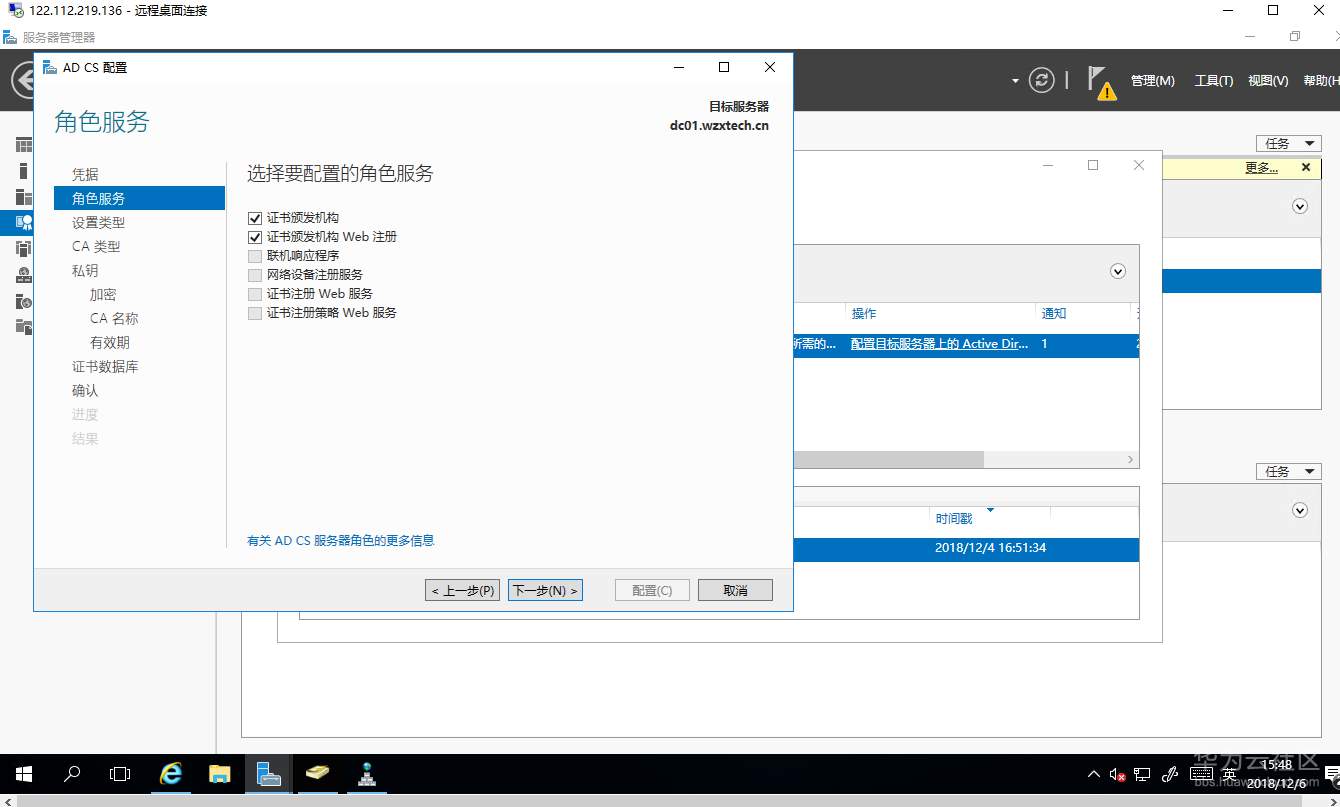Open the AD DS icon in sidebar
1340x807 pixels.
click(22, 248)
